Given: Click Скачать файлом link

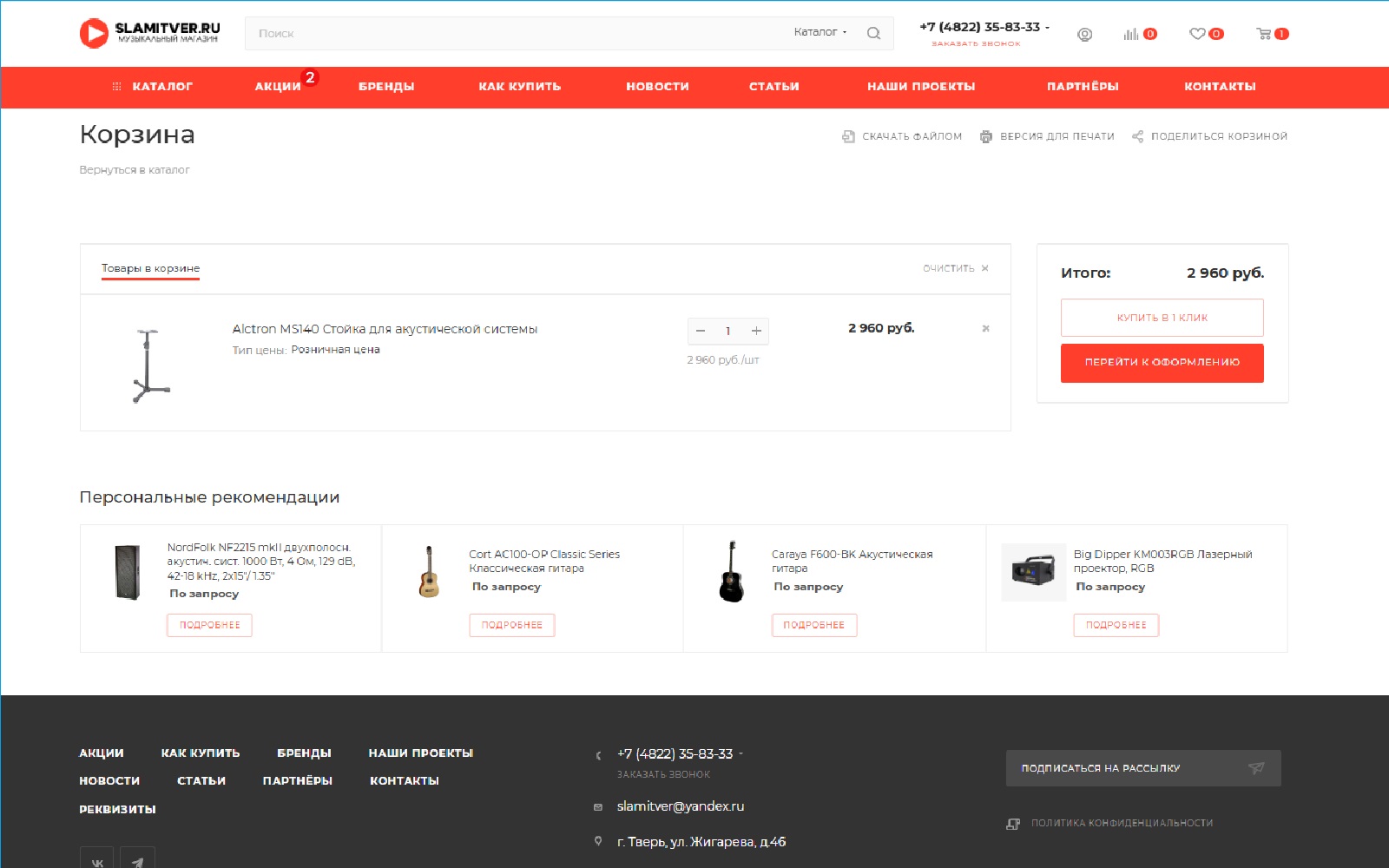Looking at the screenshot, I should coord(912,137).
